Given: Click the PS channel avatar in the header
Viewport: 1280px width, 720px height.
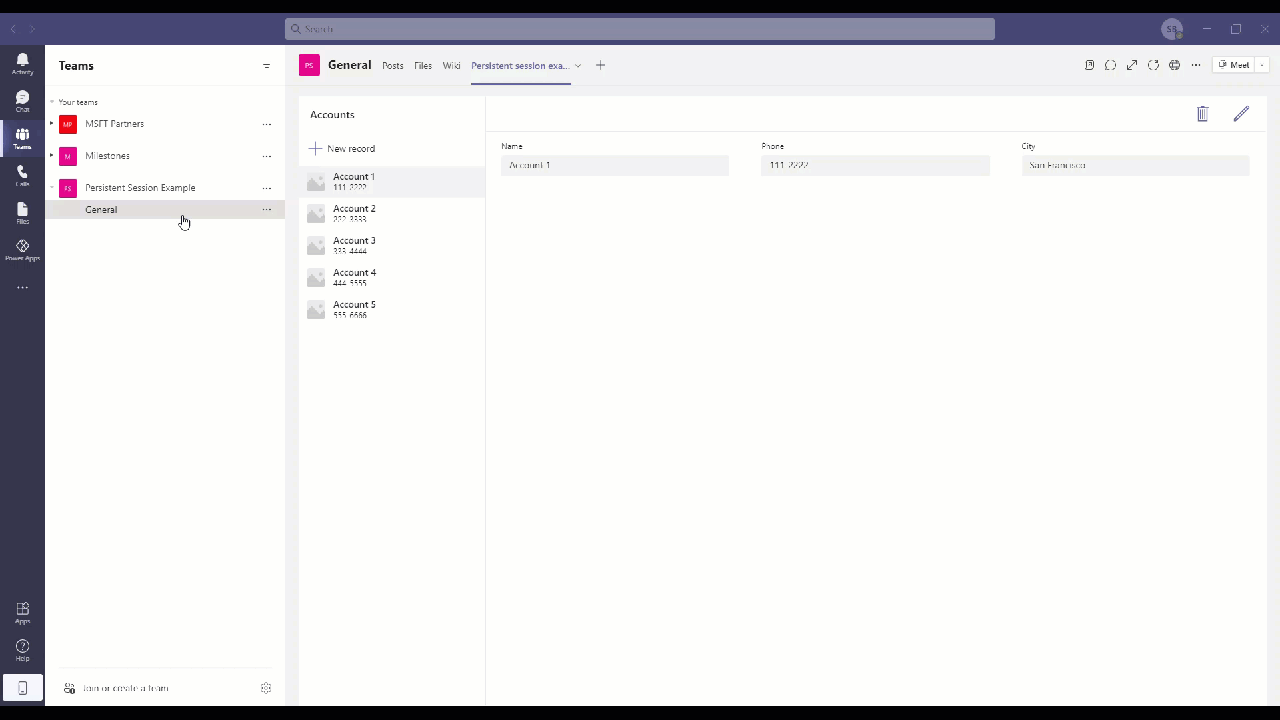Looking at the screenshot, I should 309,65.
